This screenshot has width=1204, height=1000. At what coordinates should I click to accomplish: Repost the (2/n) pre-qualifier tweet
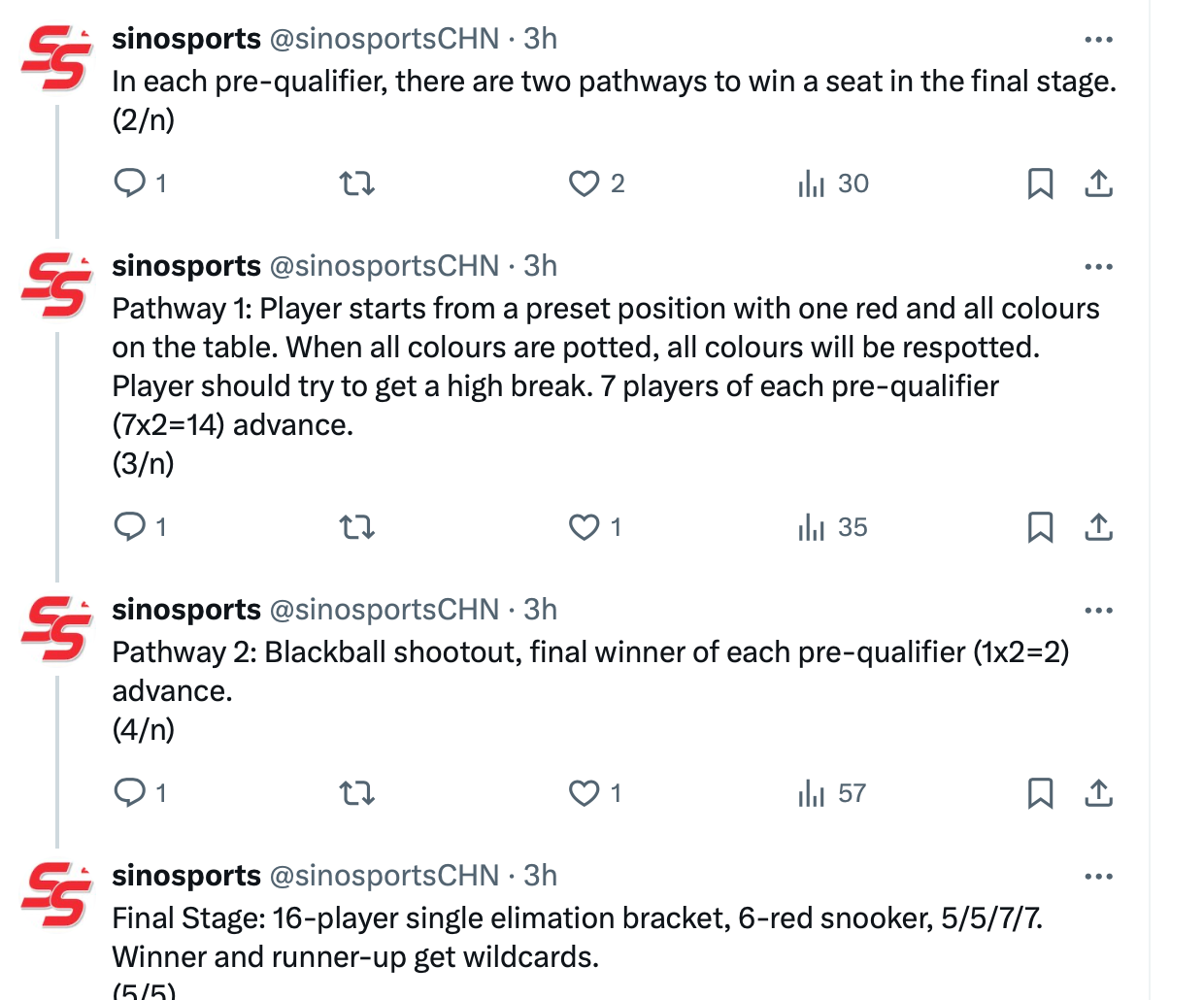pyautogui.click(x=356, y=183)
